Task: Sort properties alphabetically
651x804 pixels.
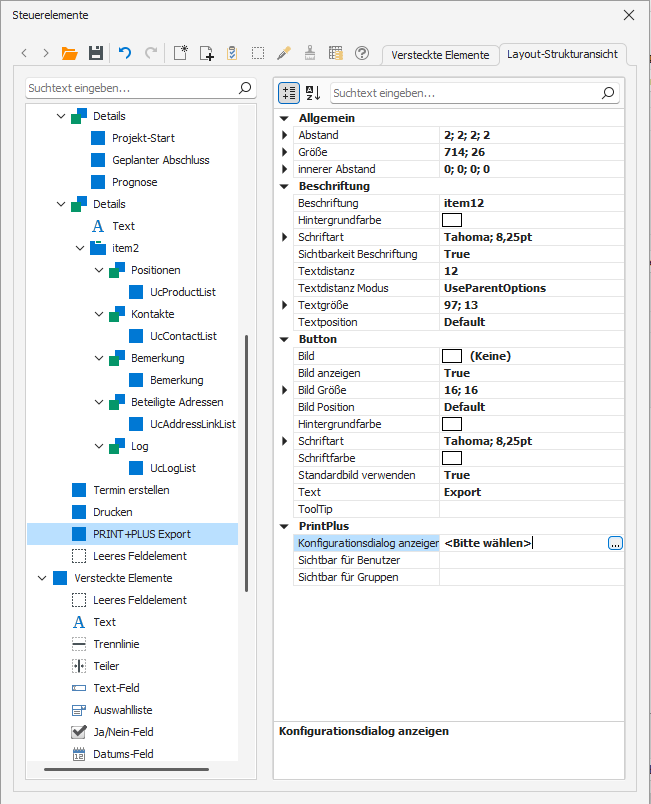Action: 313,93
